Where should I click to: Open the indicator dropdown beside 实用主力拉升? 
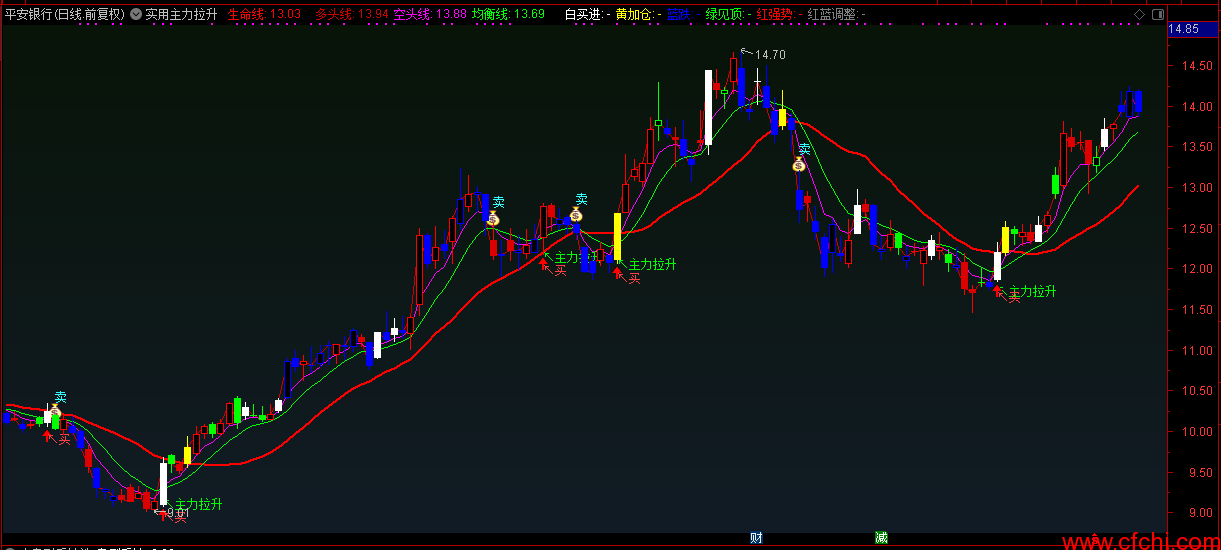tap(136, 14)
